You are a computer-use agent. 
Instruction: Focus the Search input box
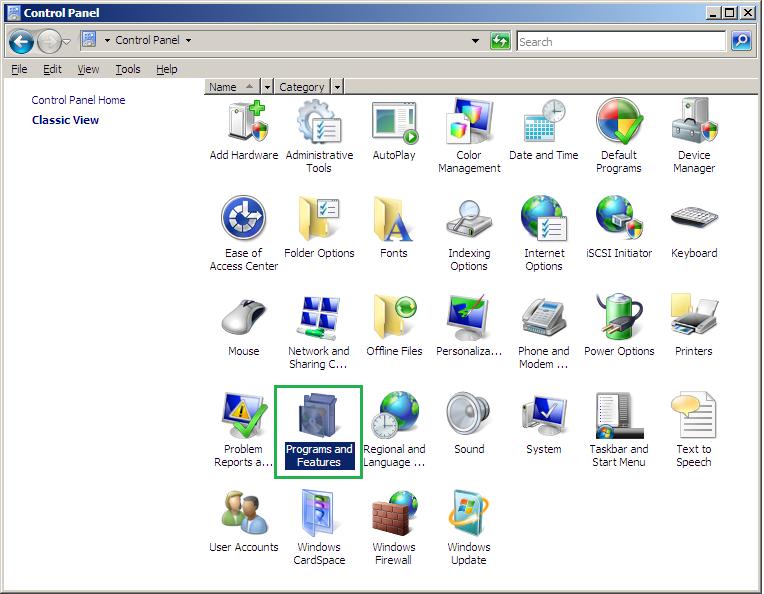(620, 41)
